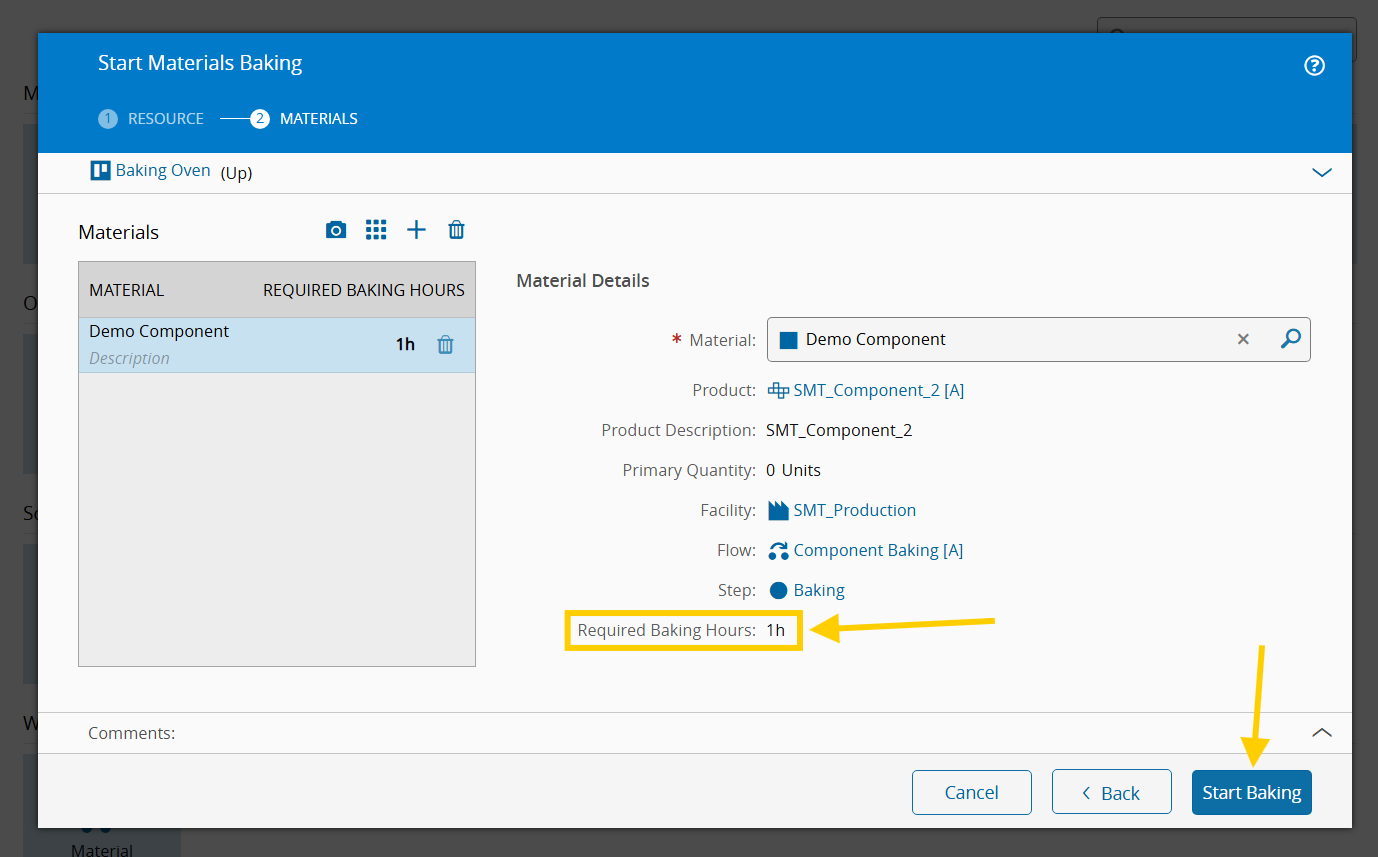This screenshot has width=1378, height=857.
Task: Go back with the Back button
Action: 1111,793
